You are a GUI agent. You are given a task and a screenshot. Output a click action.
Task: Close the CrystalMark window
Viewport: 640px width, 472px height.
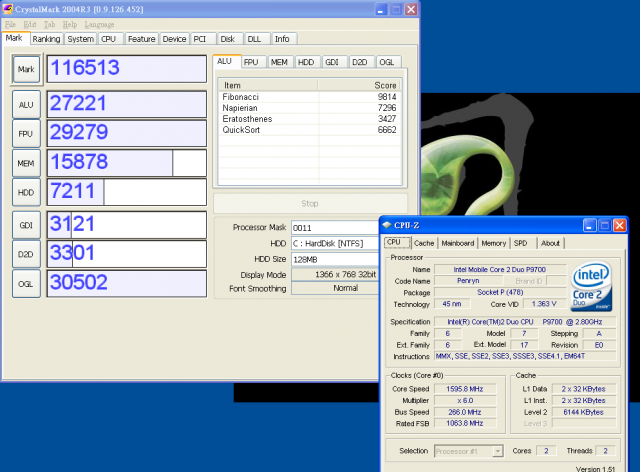(x=411, y=9)
